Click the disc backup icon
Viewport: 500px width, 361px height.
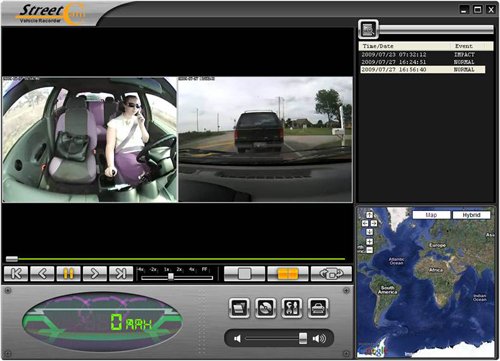pos(265,308)
